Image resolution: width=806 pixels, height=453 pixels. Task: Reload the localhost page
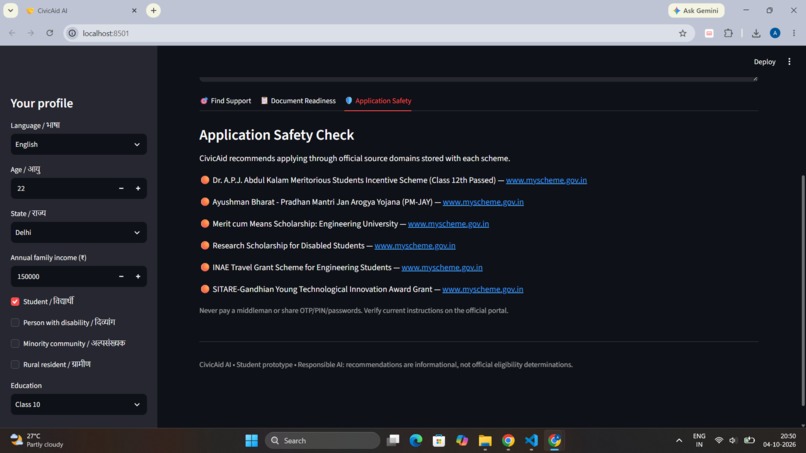pyautogui.click(x=50, y=33)
